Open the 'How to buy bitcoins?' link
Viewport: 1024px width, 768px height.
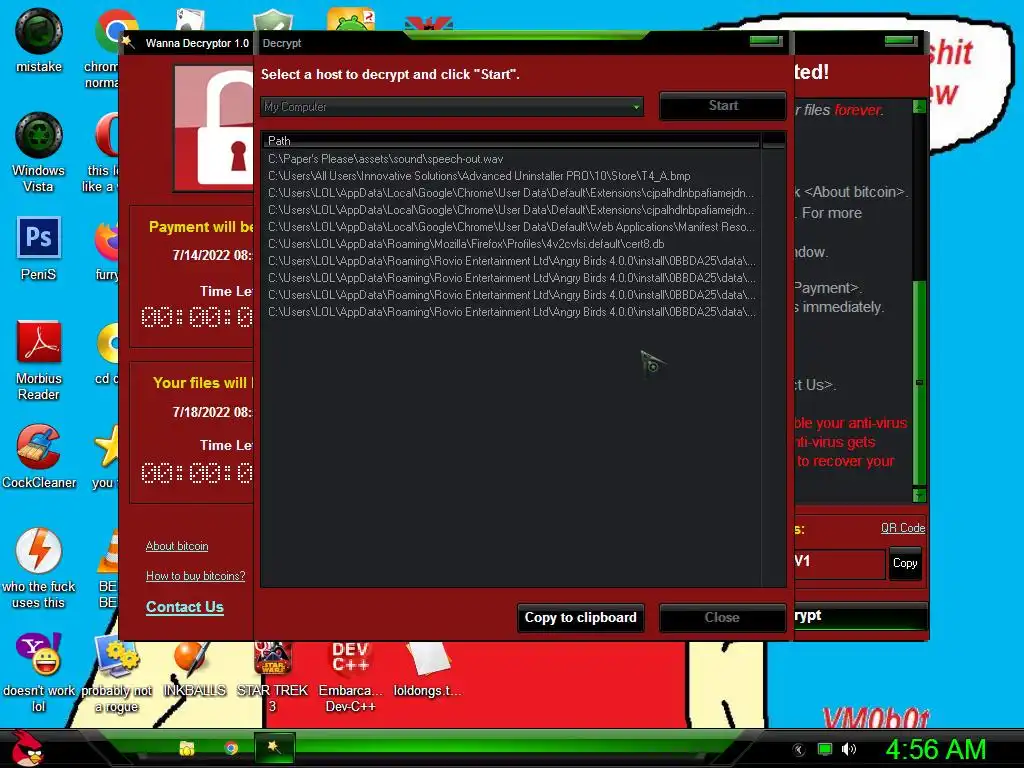[195, 576]
